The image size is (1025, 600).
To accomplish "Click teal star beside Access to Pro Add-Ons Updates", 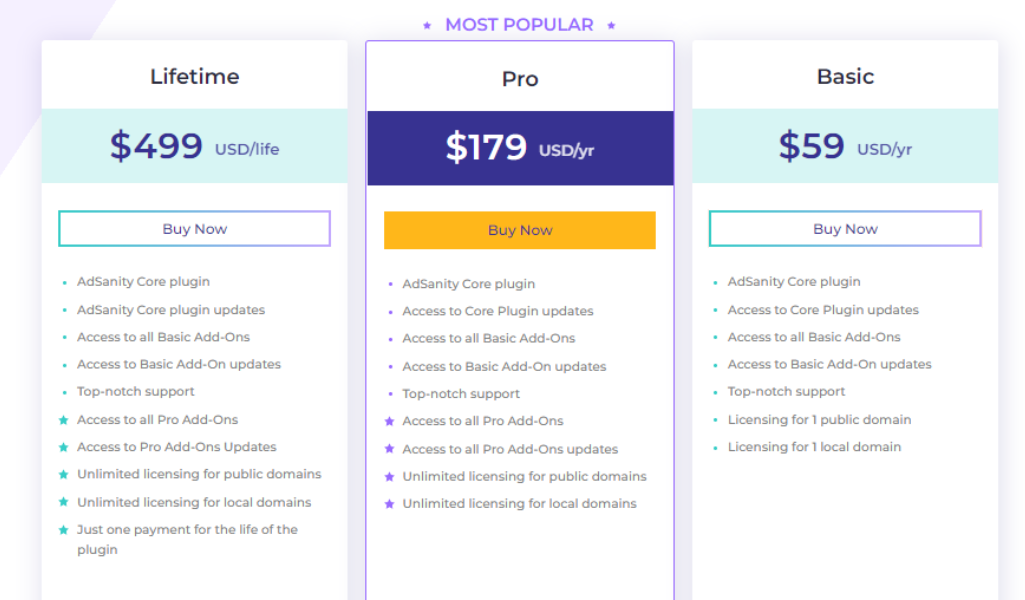I will coord(63,447).
